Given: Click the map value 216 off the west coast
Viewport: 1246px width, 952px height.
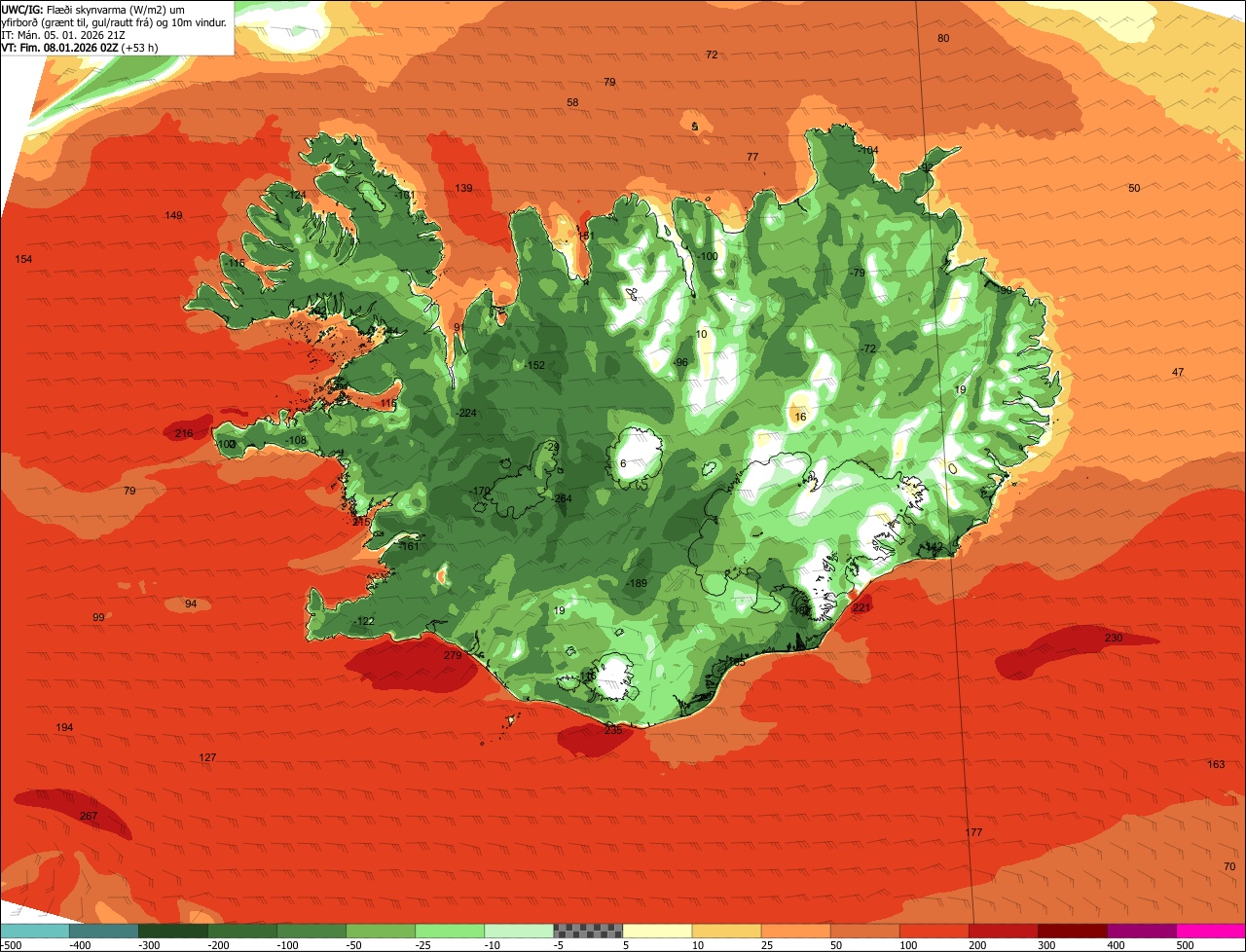Looking at the screenshot, I should 184,433.
